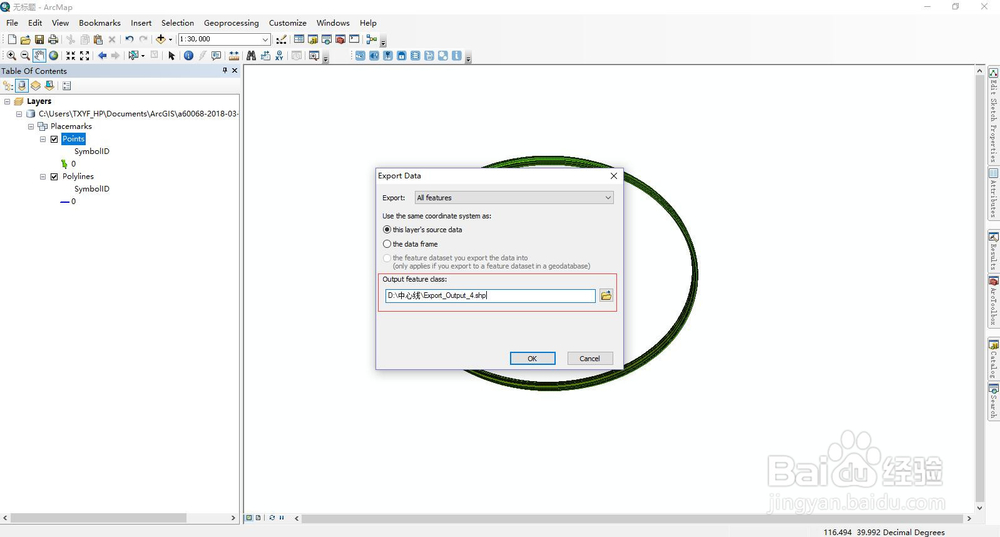The image size is (1000, 537).
Task: Switch to List By Visibility view
Action: tap(36, 85)
